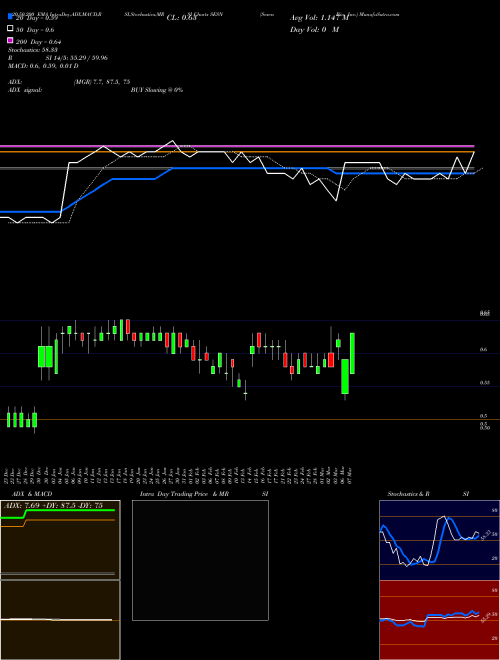Click the 0.6 price axis label
The height and width of the screenshot is (660, 500).
tap(483, 349)
